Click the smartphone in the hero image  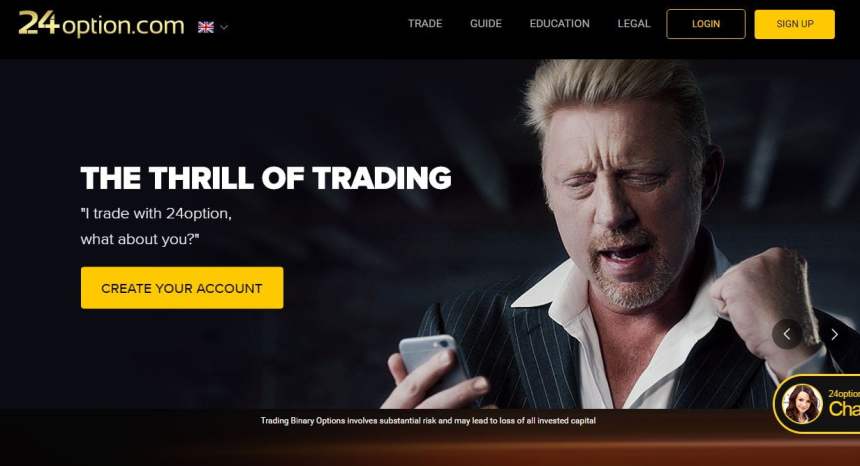click(x=432, y=362)
